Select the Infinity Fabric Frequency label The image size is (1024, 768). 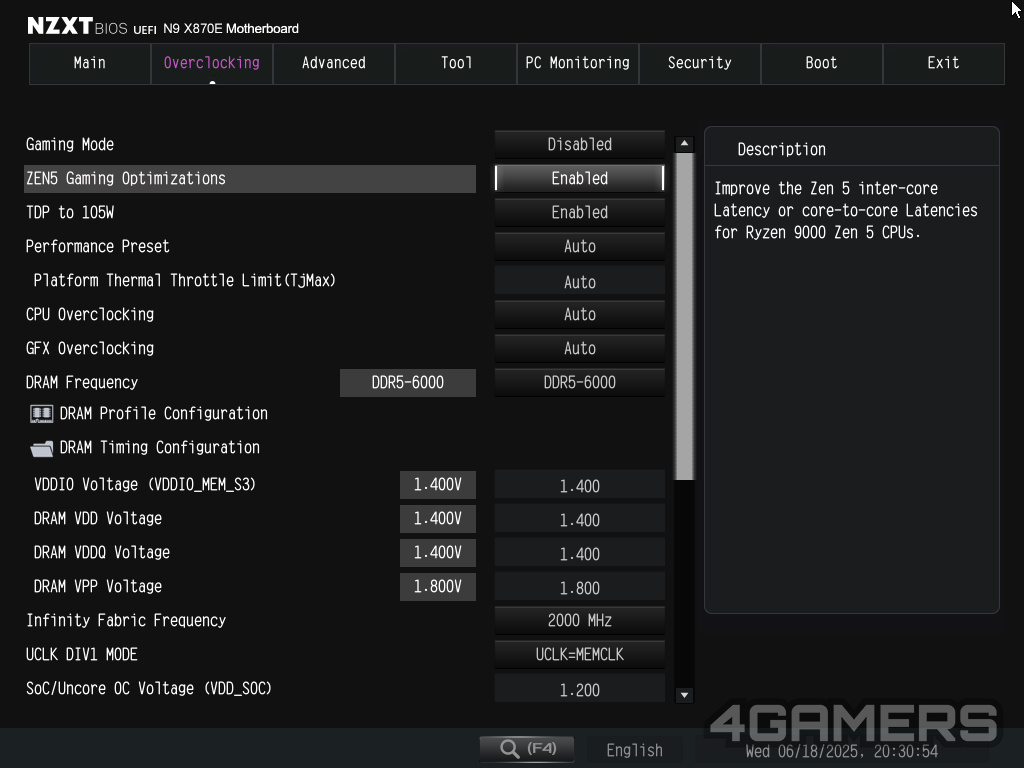[x=126, y=620]
